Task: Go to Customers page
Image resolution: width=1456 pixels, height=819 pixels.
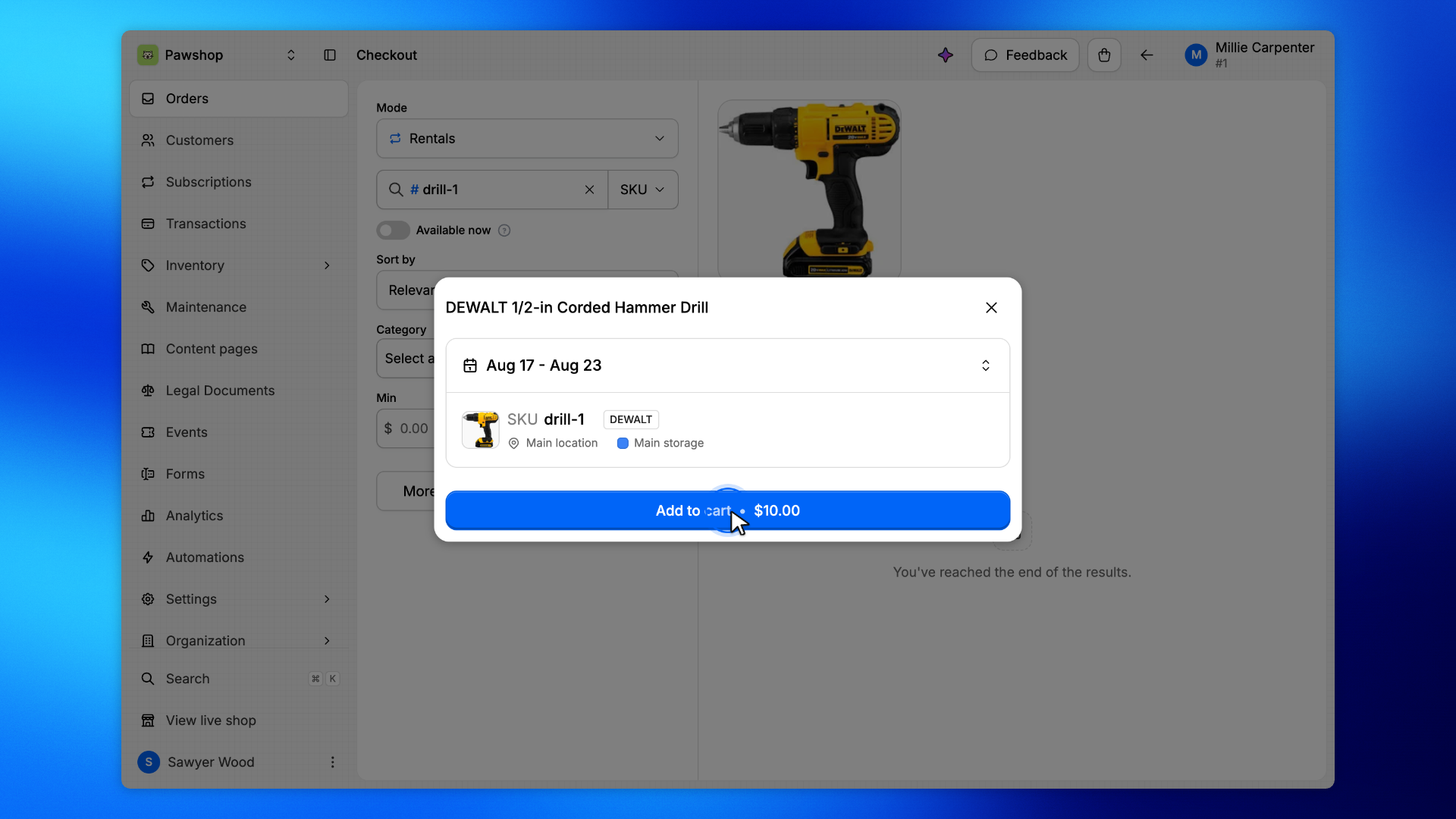Action: click(239, 140)
